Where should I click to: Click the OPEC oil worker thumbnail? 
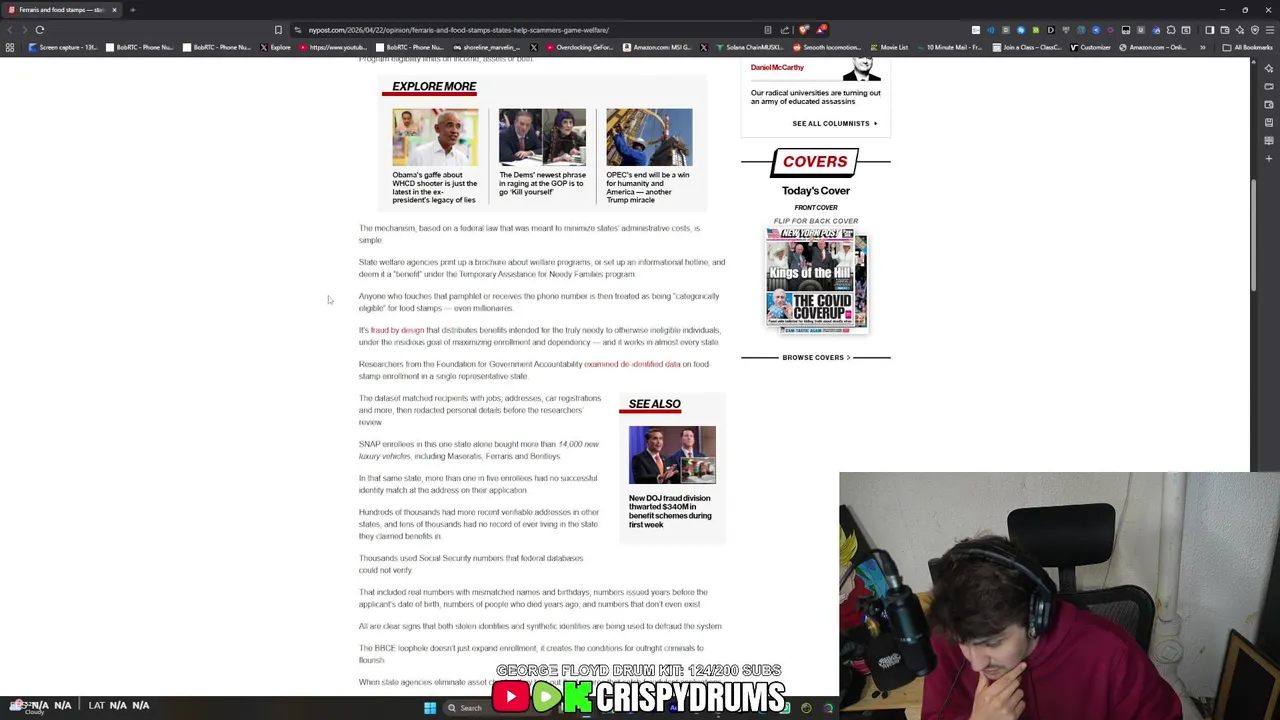click(x=649, y=137)
